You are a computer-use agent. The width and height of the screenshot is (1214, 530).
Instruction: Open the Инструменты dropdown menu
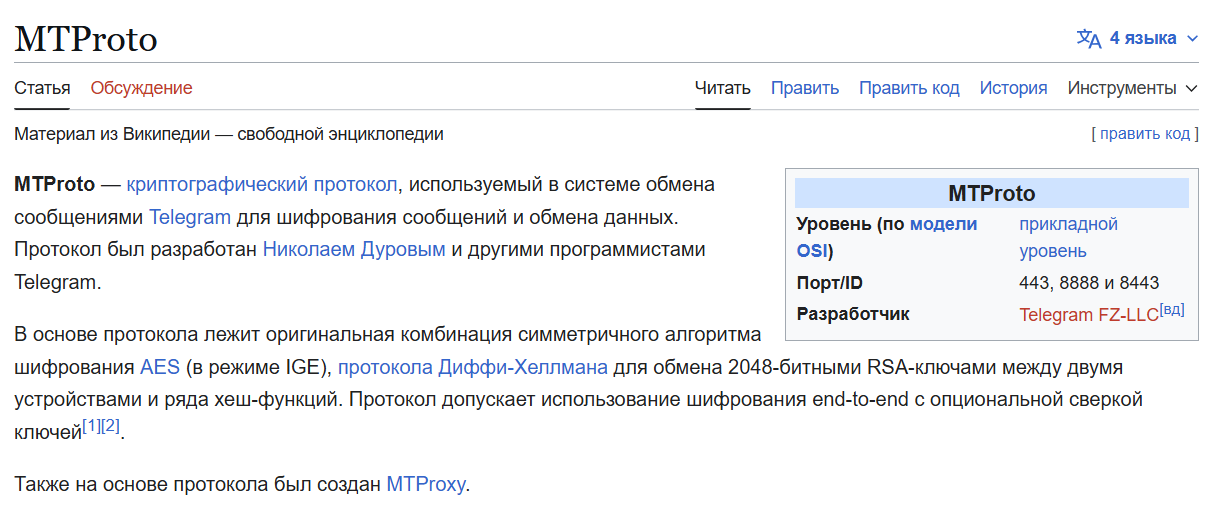tap(1132, 88)
